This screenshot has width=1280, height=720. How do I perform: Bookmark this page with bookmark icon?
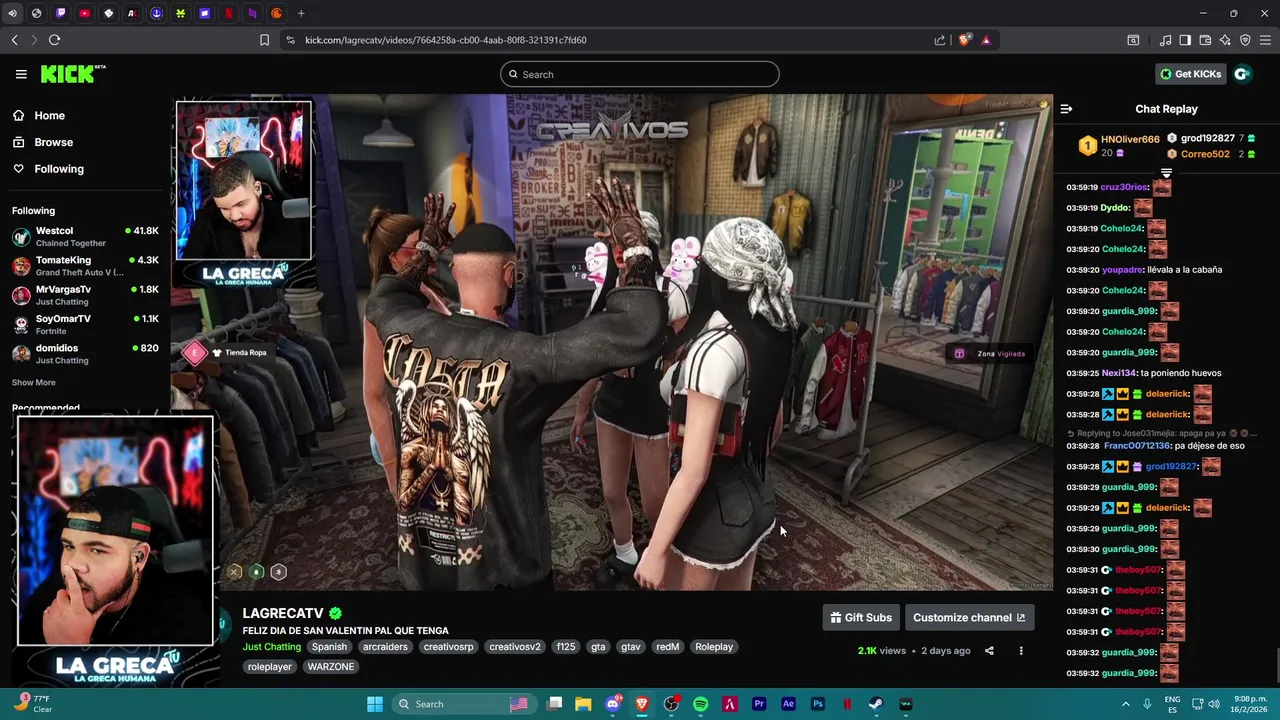pyautogui.click(x=264, y=40)
